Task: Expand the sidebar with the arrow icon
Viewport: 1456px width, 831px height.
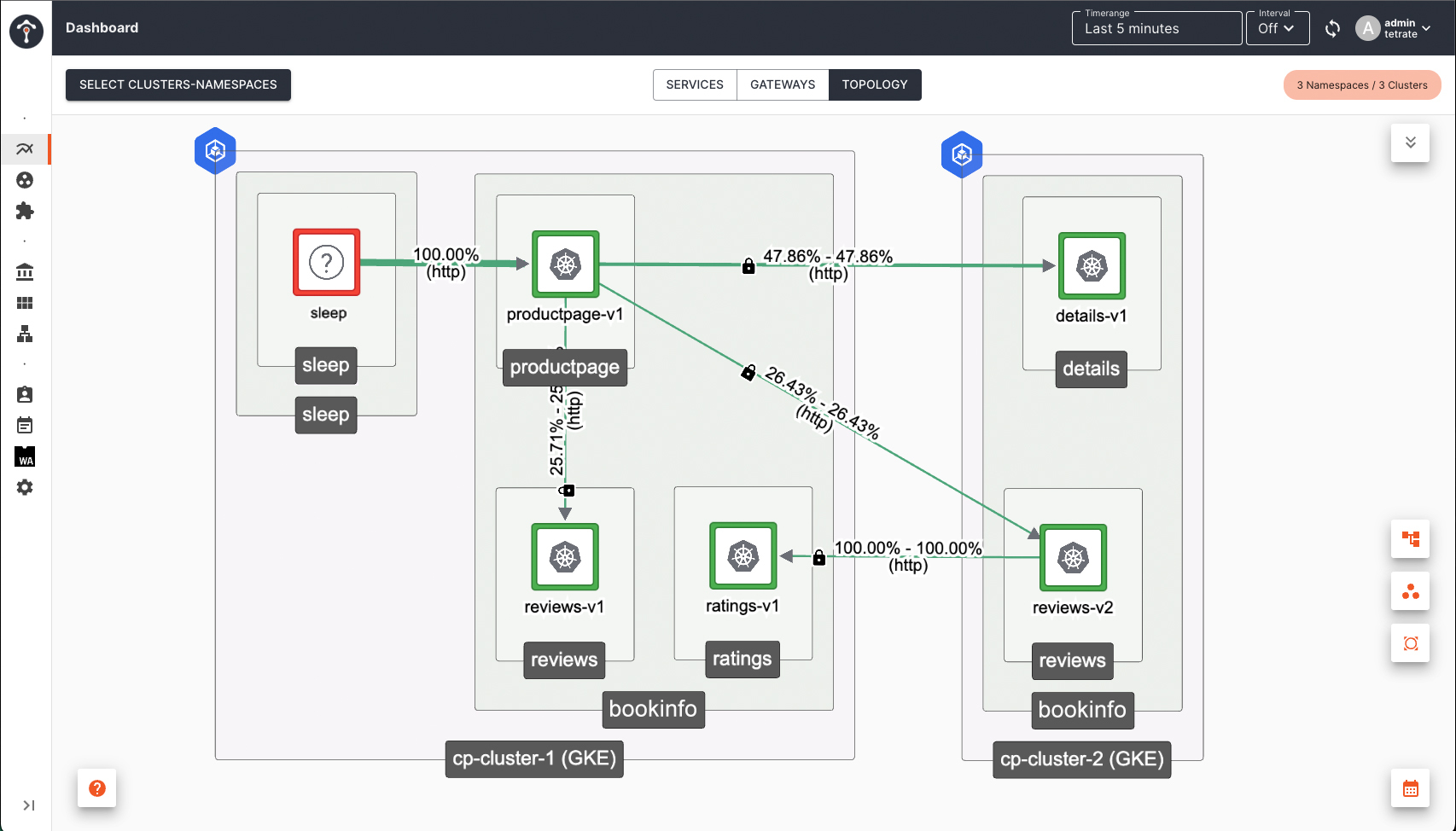Action: tap(29, 805)
